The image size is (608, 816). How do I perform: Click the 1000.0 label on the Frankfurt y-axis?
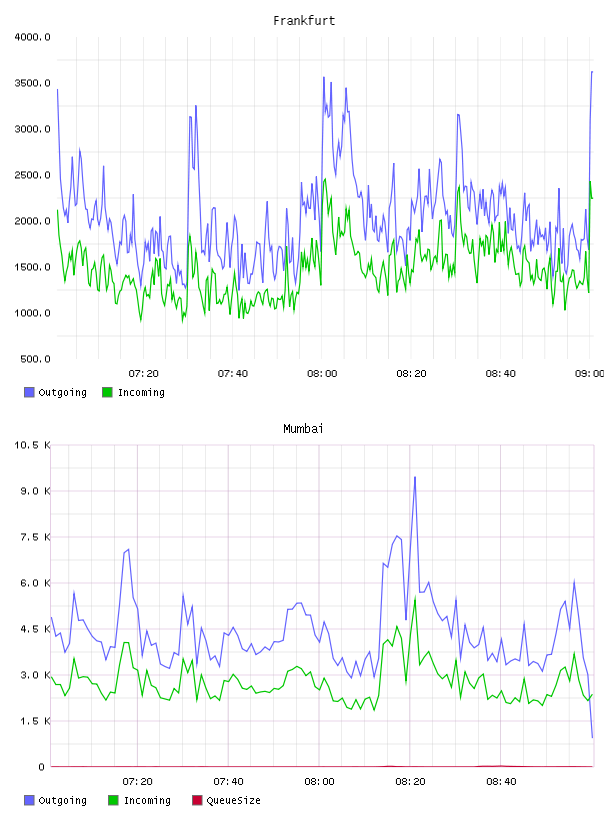32,313
